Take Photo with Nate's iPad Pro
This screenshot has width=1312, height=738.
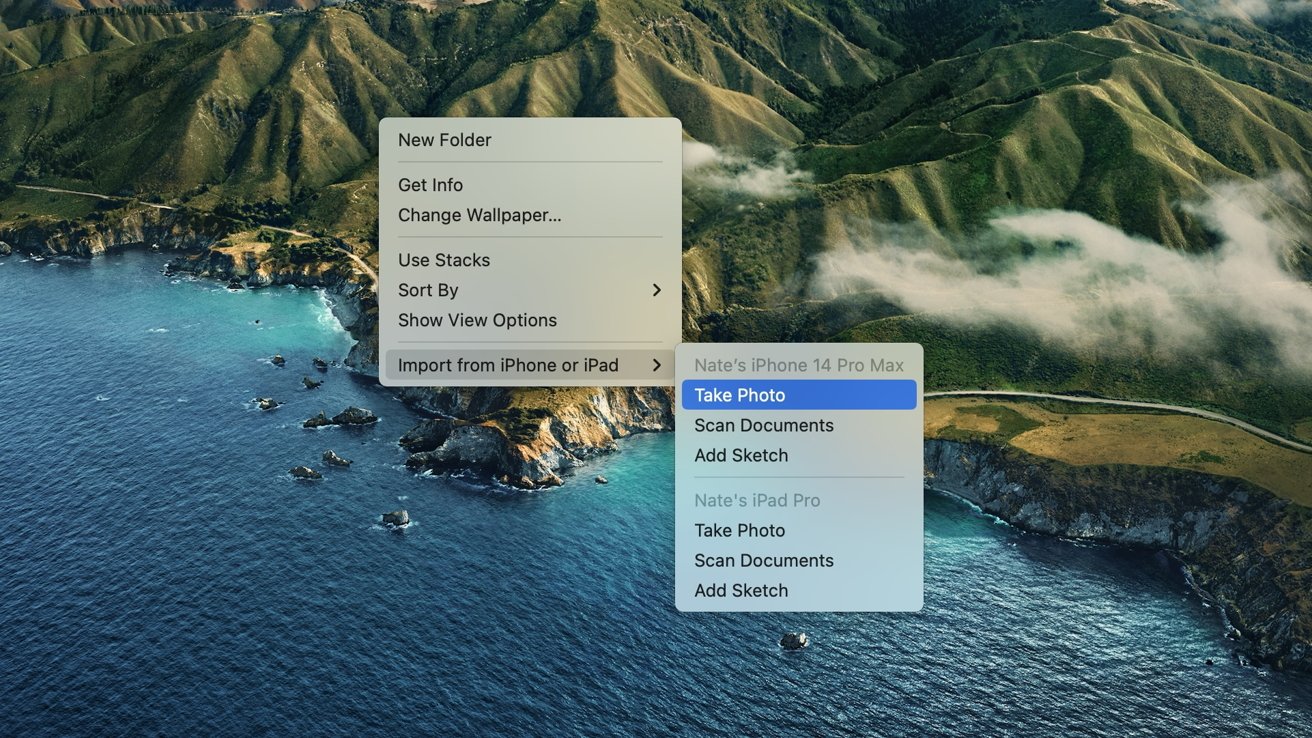tap(740, 530)
